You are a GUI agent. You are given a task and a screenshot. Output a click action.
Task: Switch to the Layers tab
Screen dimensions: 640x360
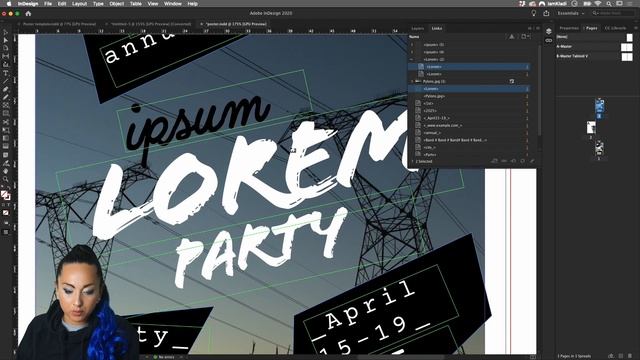click(418, 29)
